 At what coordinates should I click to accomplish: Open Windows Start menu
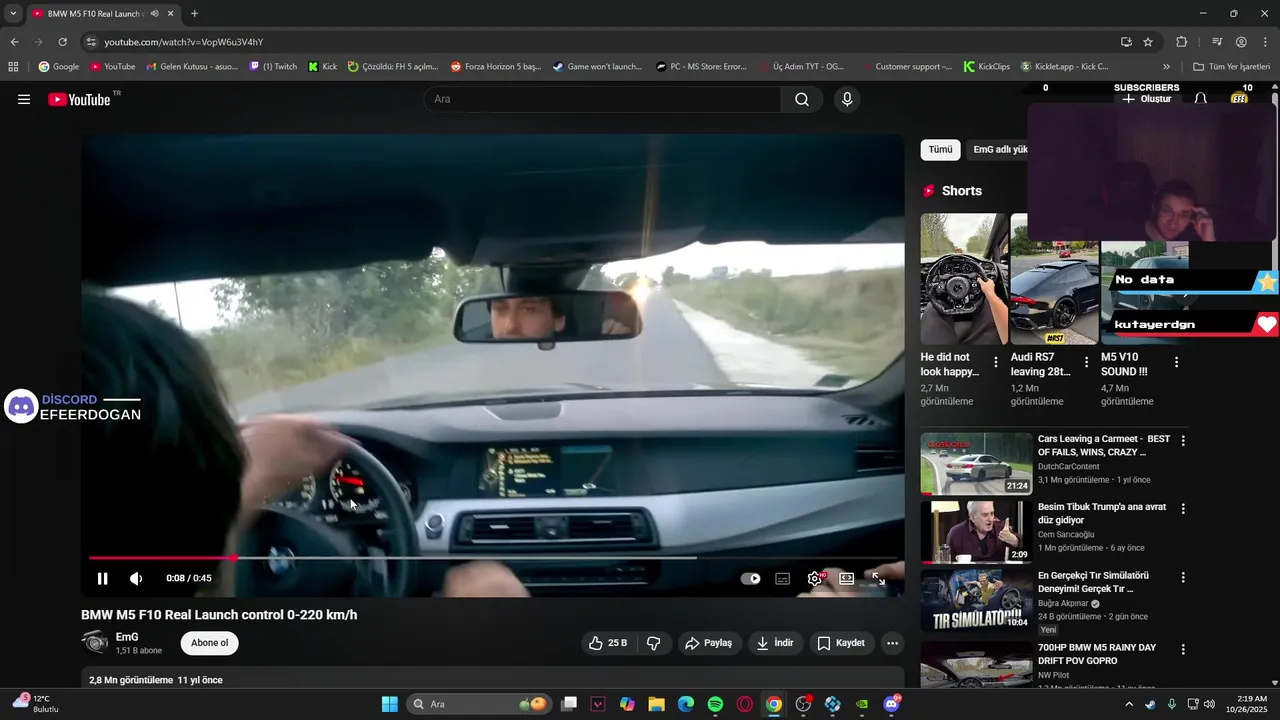click(389, 704)
